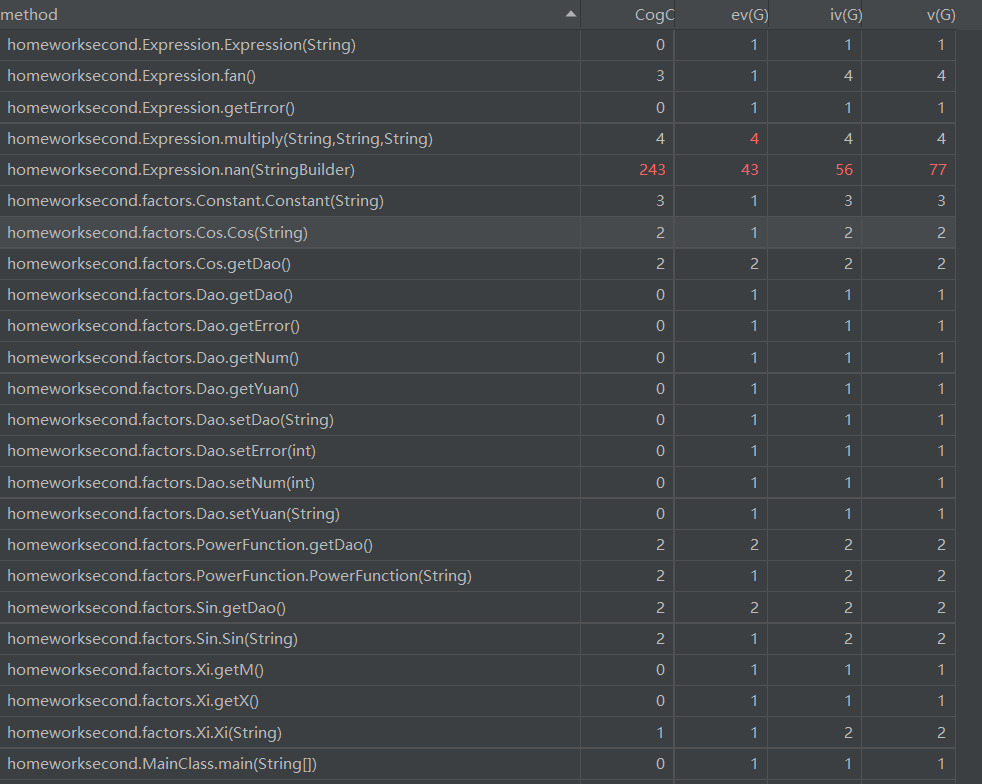Click the Sin.getDao() method row
Screen dimensions: 982x784
coord(153,608)
